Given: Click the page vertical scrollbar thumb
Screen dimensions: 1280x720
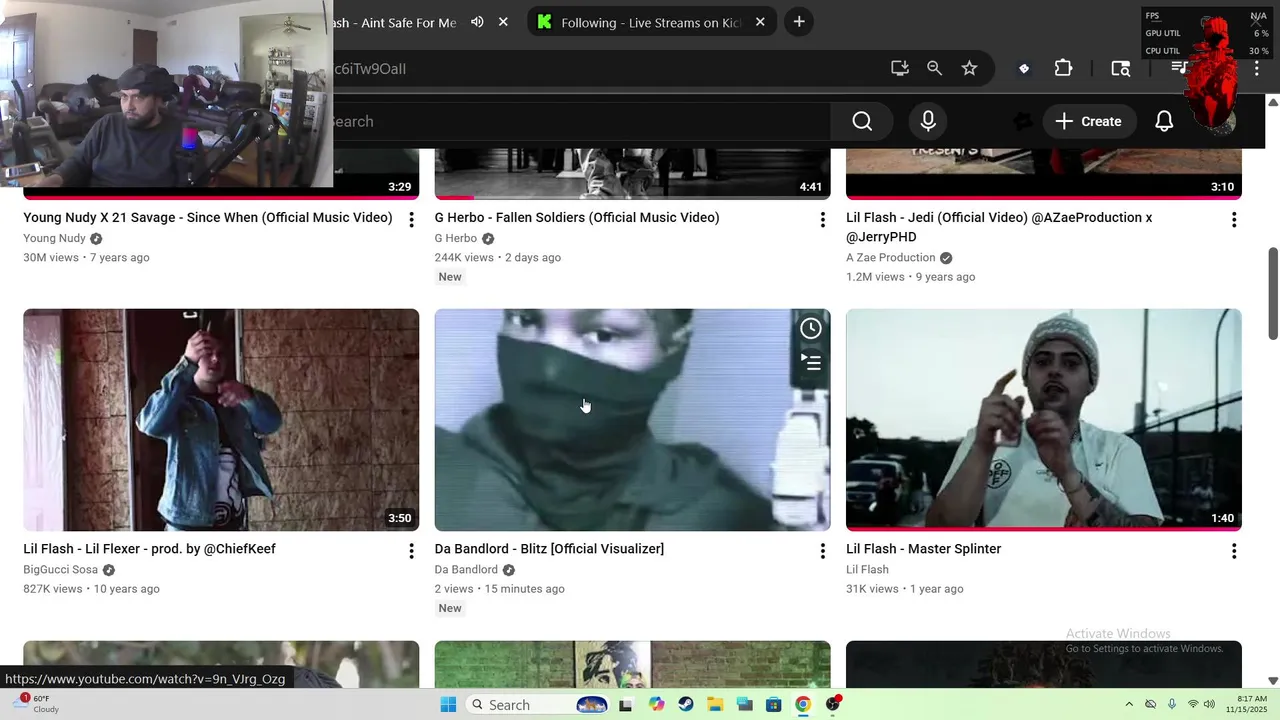Looking at the screenshot, I should [x=1273, y=293].
